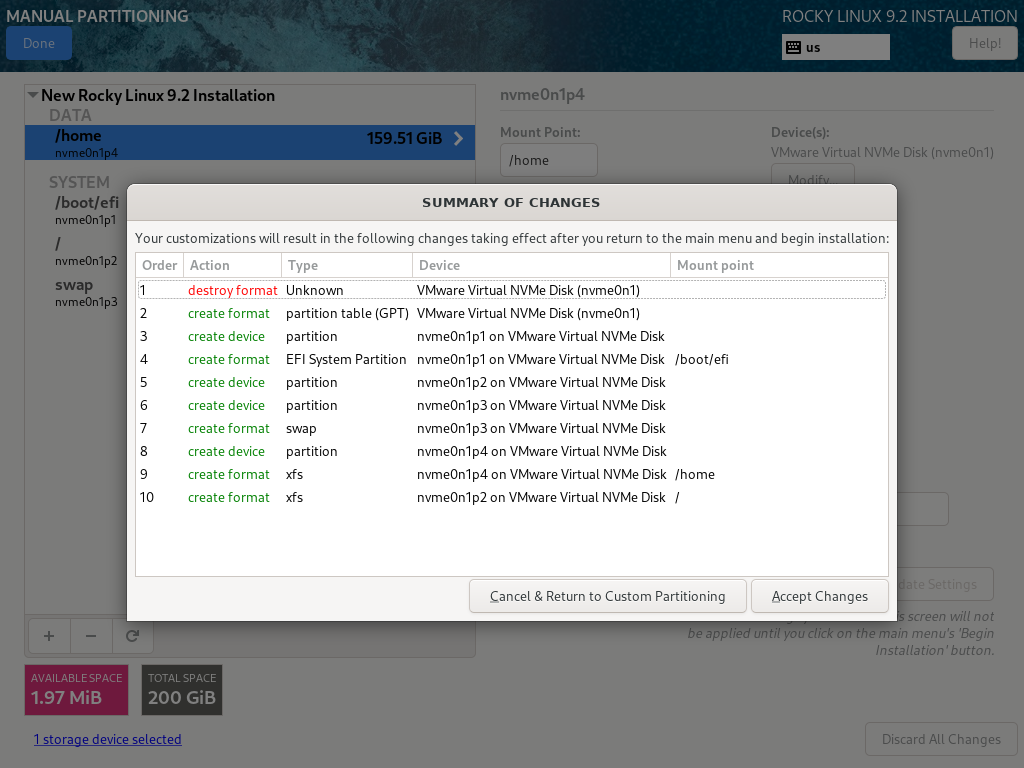The height and width of the screenshot is (768, 1024).
Task: Click the AVAILABLE SPACE 1.97 MiB indicator
Action: 76,690
